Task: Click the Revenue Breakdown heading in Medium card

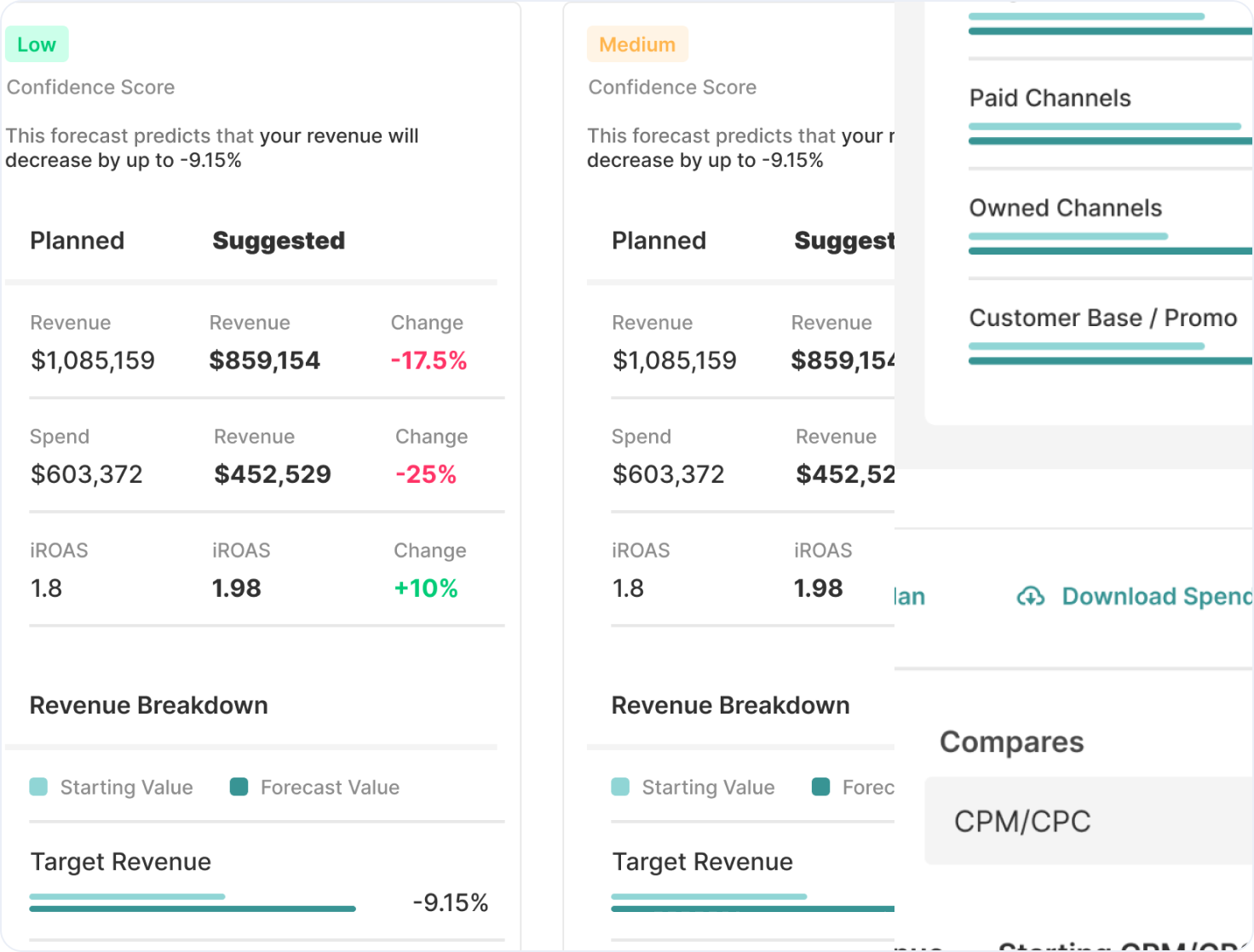Action: pos(730,706)
